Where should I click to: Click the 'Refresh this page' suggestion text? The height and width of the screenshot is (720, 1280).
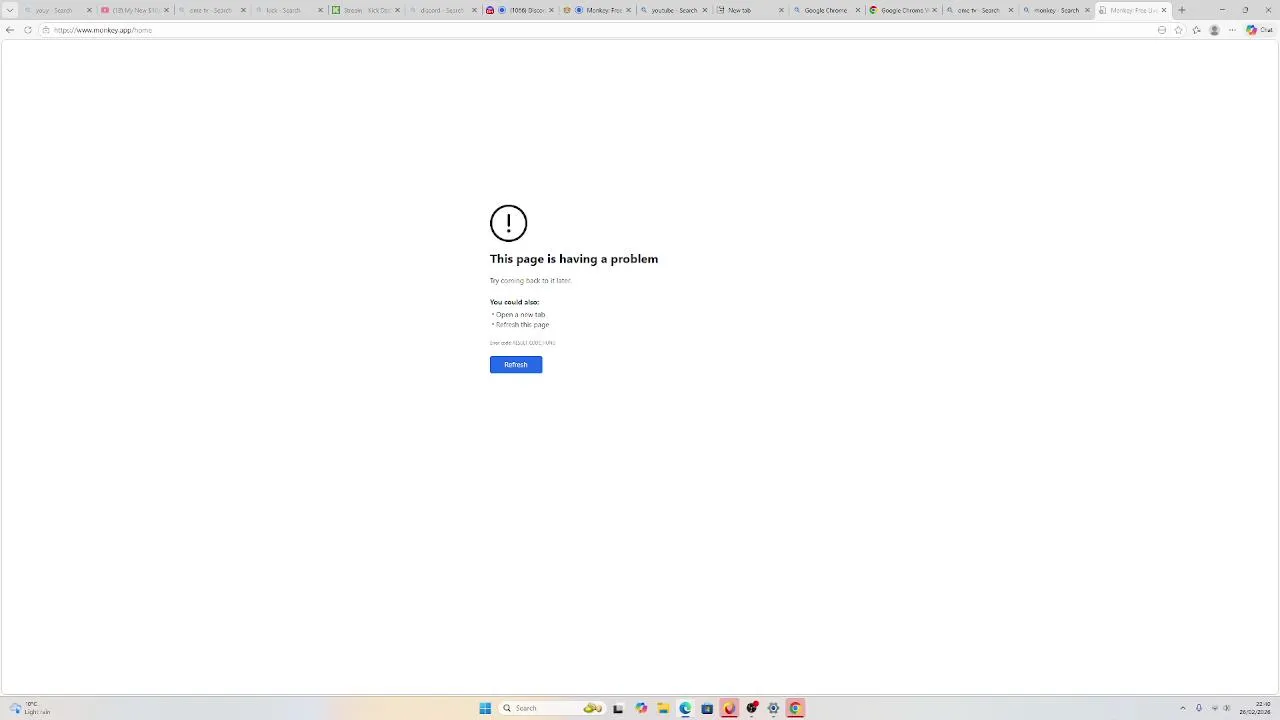[x=522, y=325]
